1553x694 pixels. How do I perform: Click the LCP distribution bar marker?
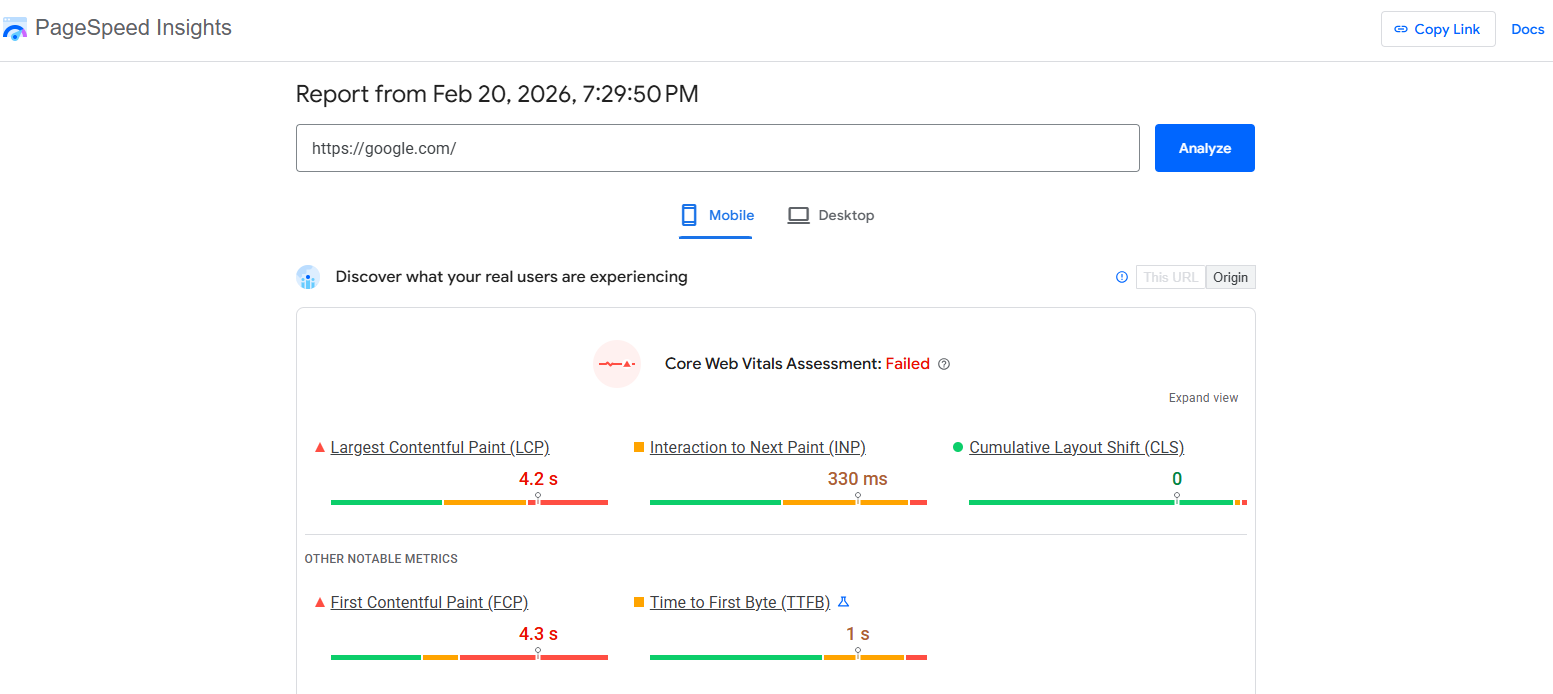[x=538, y=498]
